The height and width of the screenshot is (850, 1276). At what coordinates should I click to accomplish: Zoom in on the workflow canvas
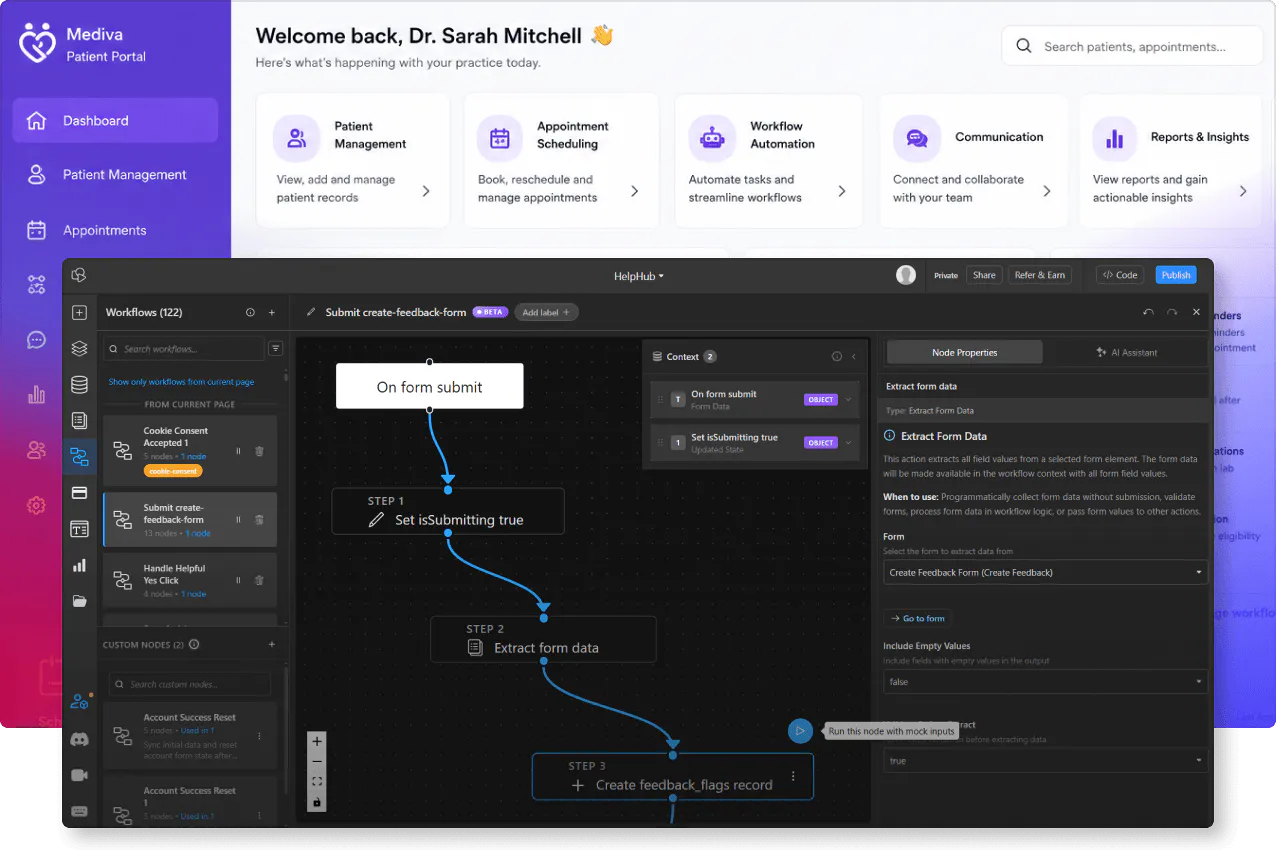point(317,742)
